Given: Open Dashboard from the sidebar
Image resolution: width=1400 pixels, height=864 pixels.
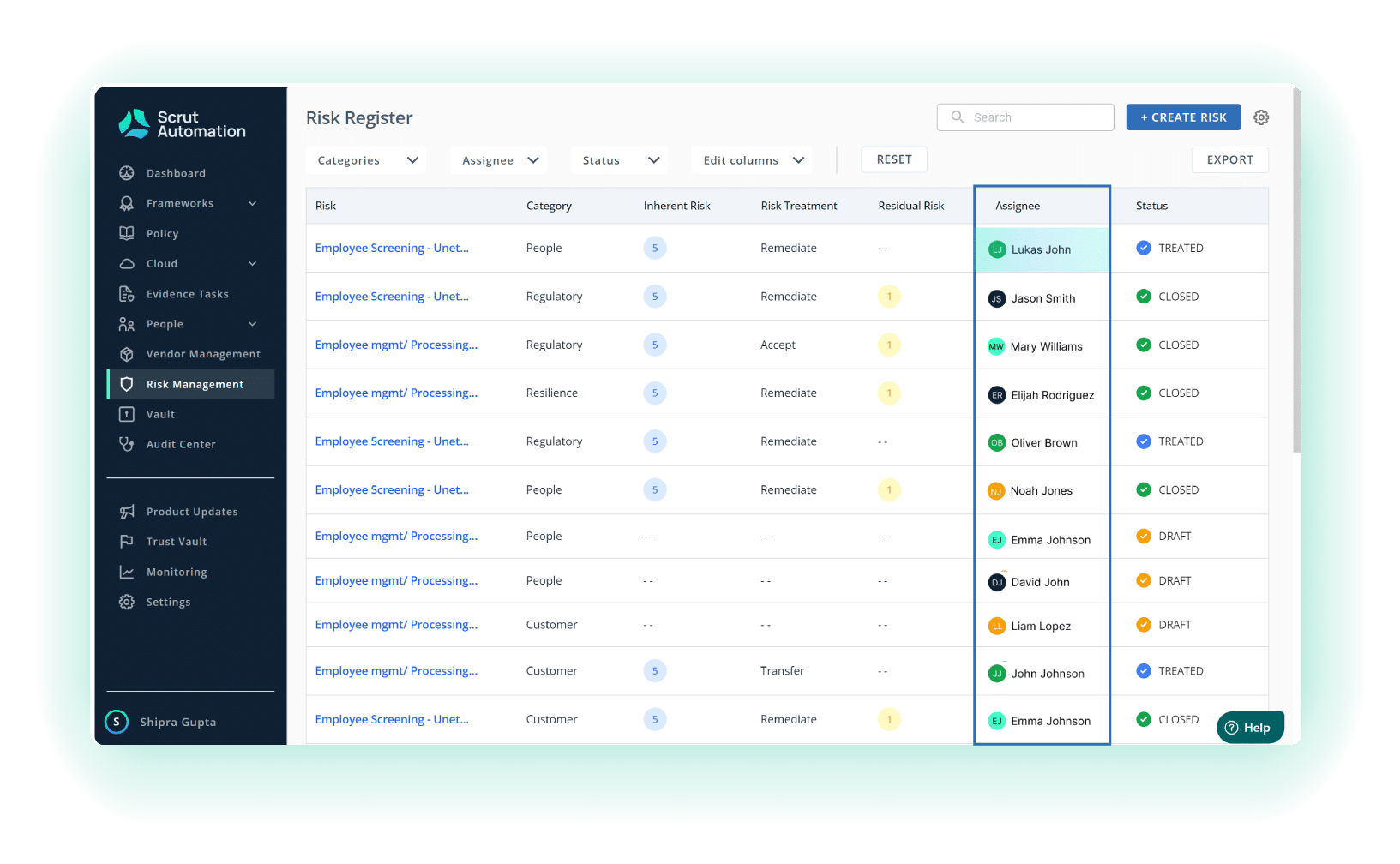Looking at the screenshot, I should point(176,173).
